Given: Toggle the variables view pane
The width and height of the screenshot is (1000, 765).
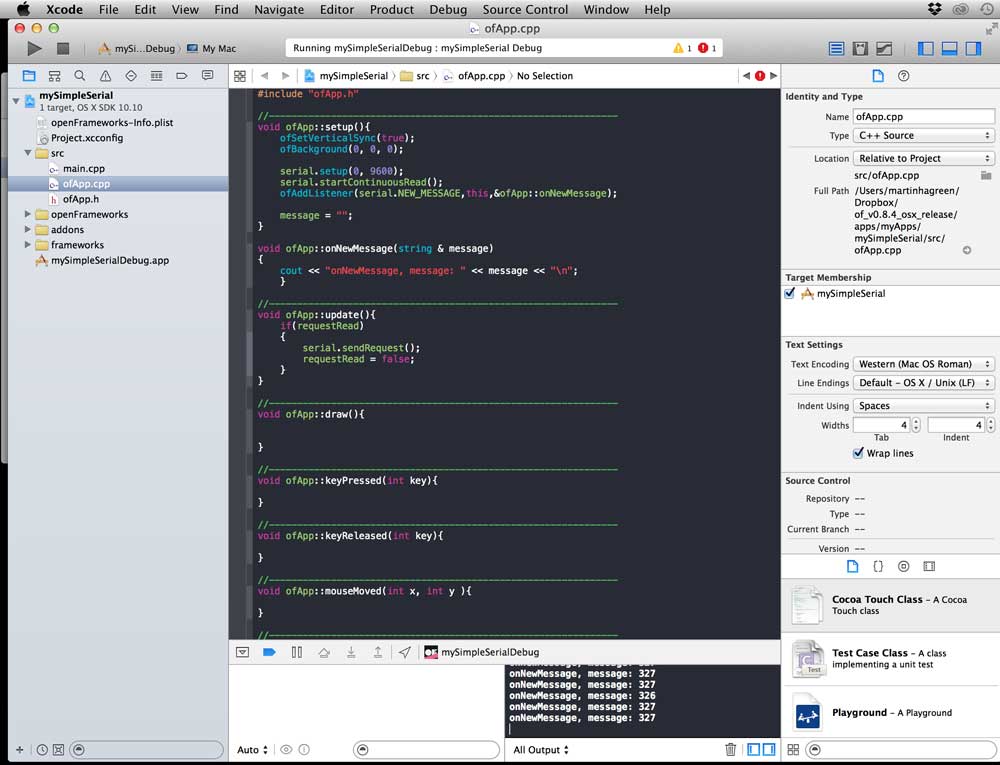Looking at the screenshot, I should pyautogui.click(x=753, y=750).
